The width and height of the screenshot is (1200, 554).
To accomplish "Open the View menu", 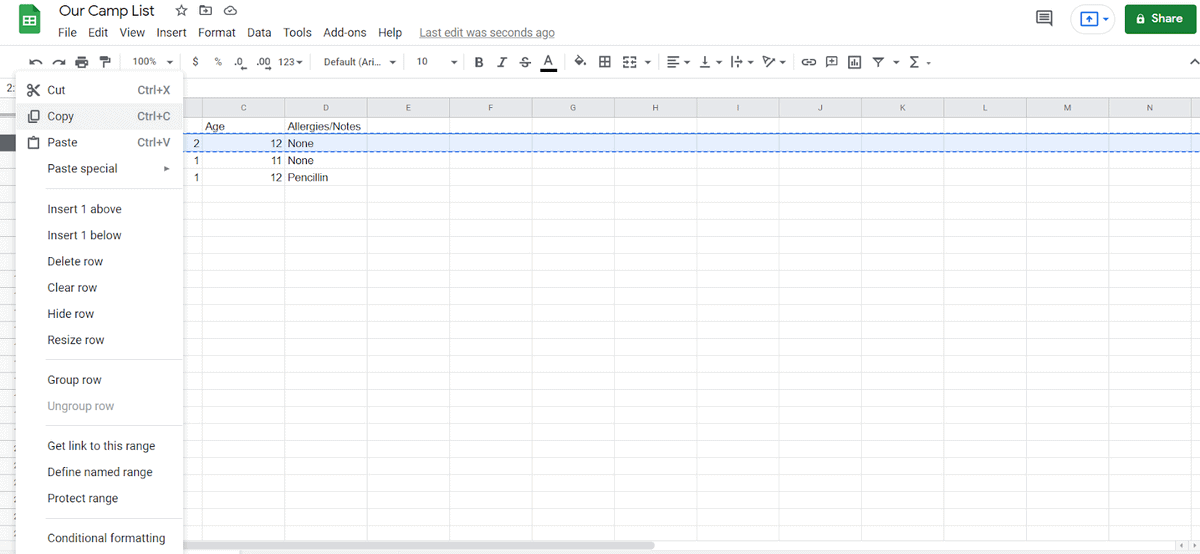I will click(132, 33).
